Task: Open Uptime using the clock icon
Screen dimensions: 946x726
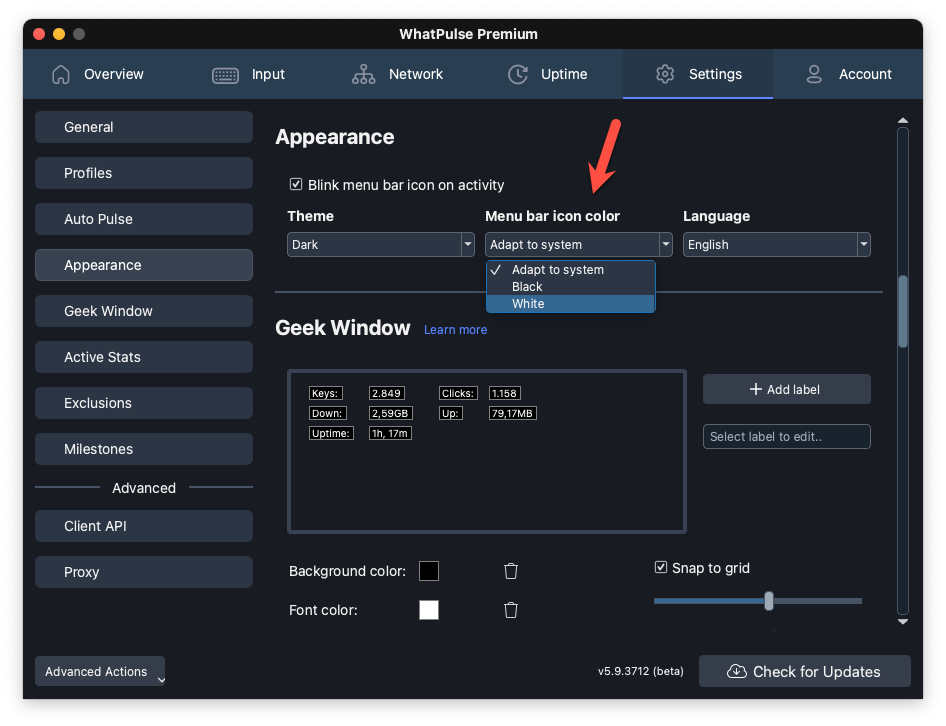Action: coord(517,74)
